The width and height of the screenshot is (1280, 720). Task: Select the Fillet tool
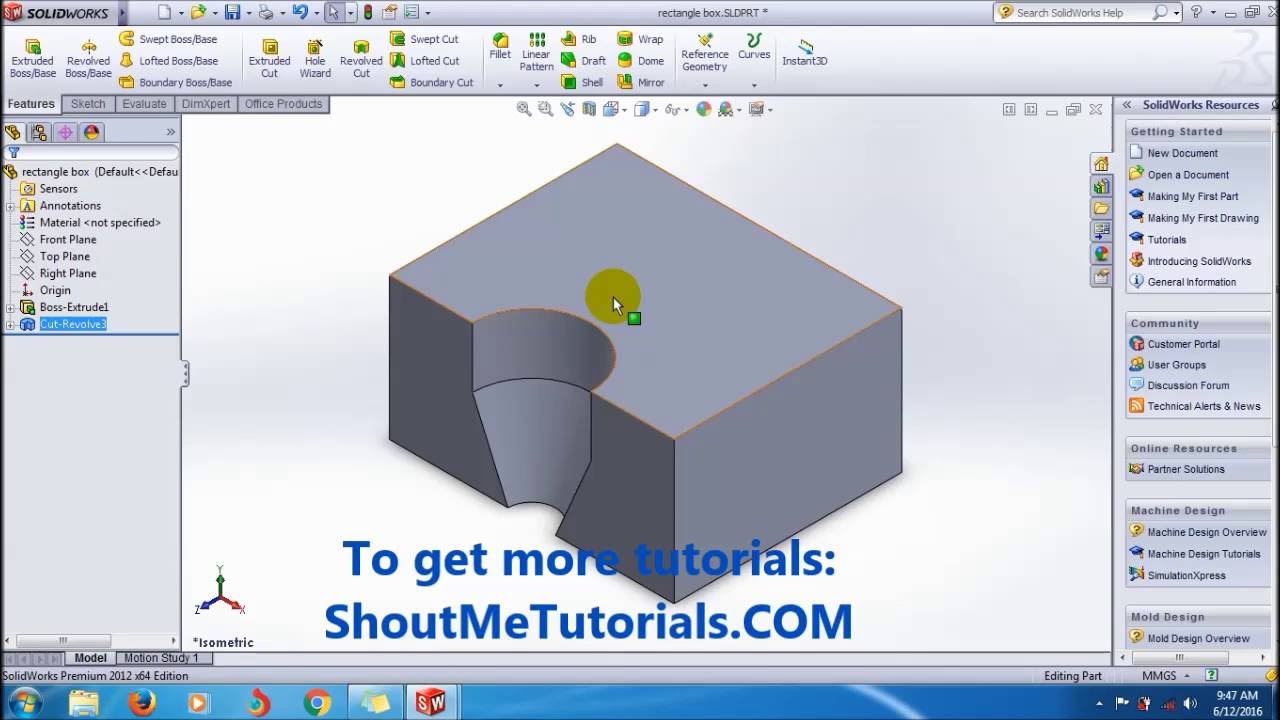click(500, 46)
